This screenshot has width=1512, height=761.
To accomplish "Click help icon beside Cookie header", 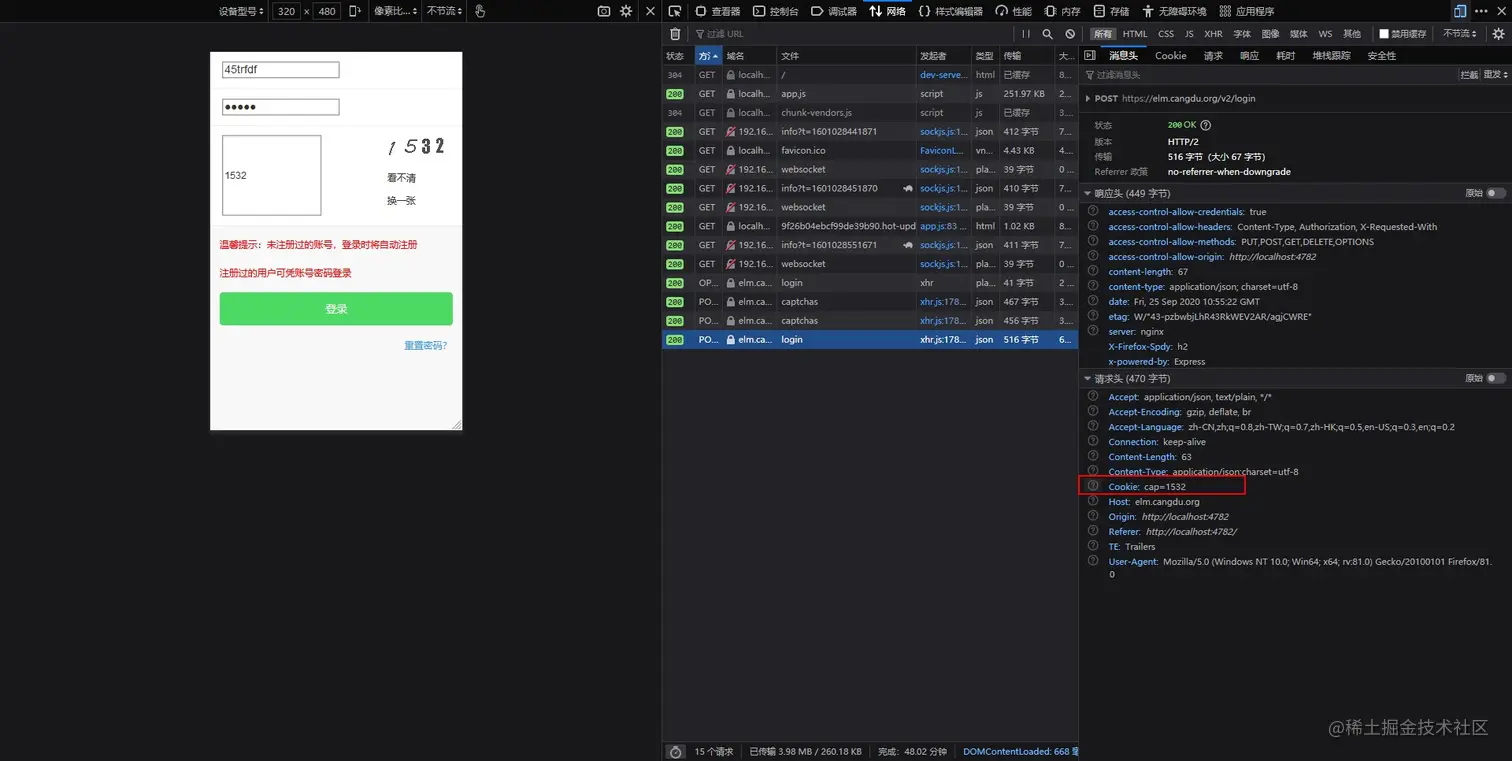I will pos(1093,486).
